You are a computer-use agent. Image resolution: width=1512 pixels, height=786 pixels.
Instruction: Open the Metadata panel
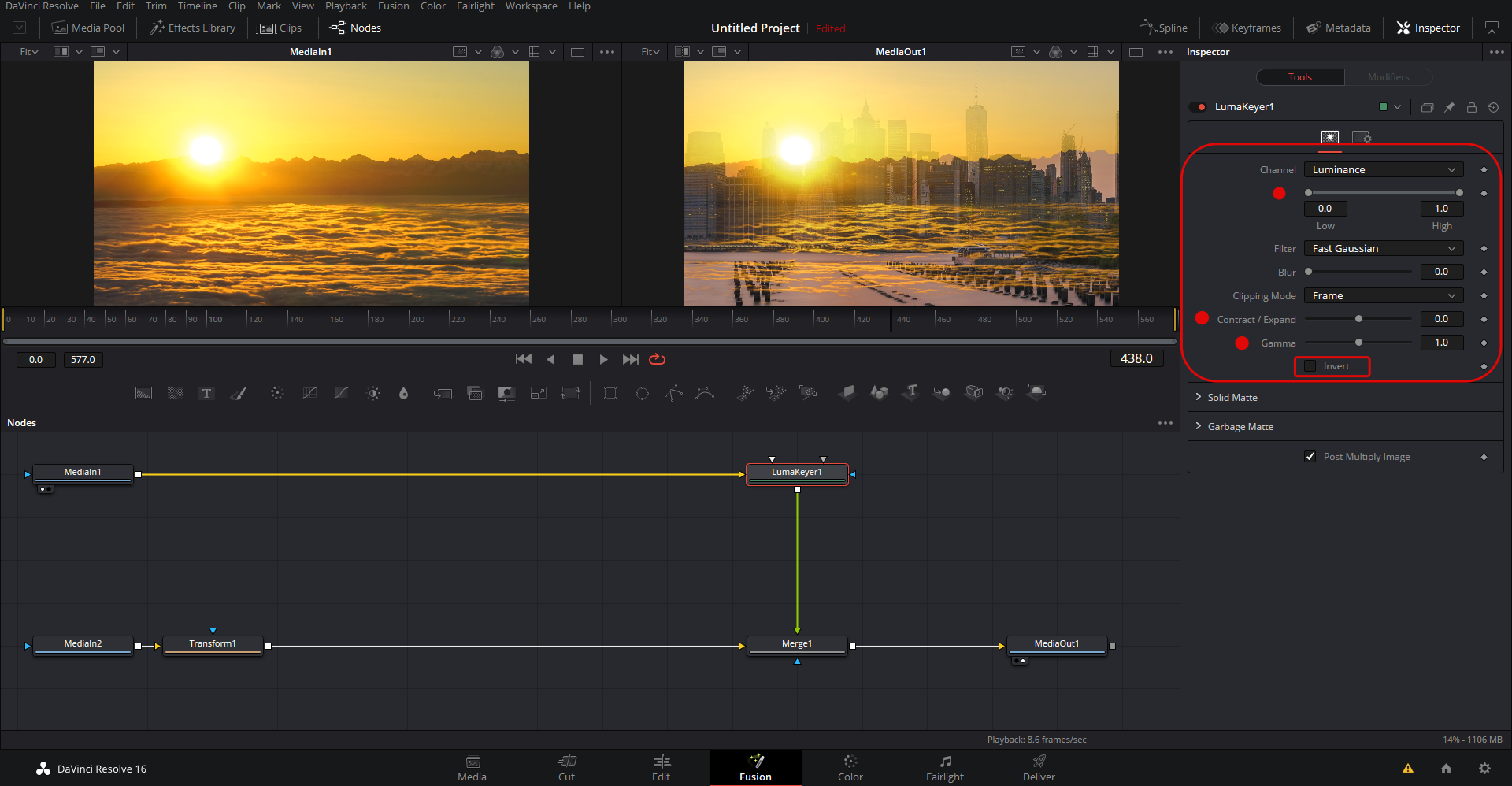[x=1339, y=28]
